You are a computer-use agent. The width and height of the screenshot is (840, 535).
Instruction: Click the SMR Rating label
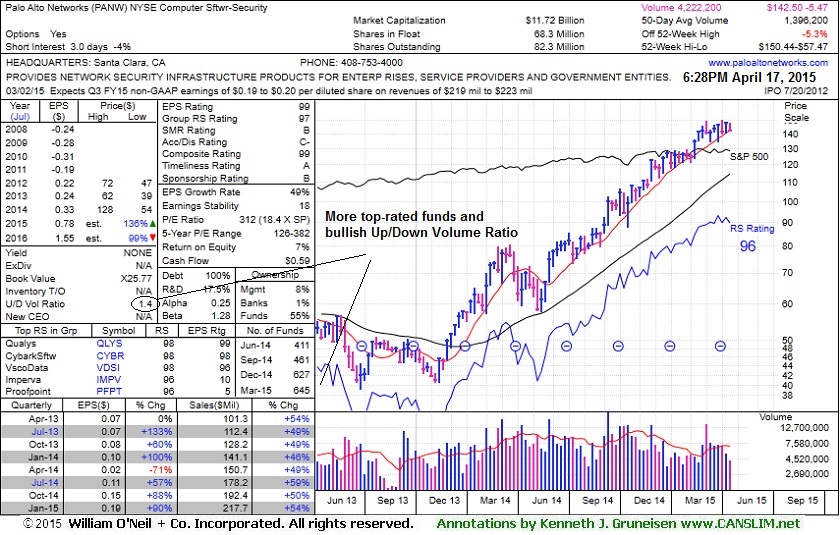(189, 130)
